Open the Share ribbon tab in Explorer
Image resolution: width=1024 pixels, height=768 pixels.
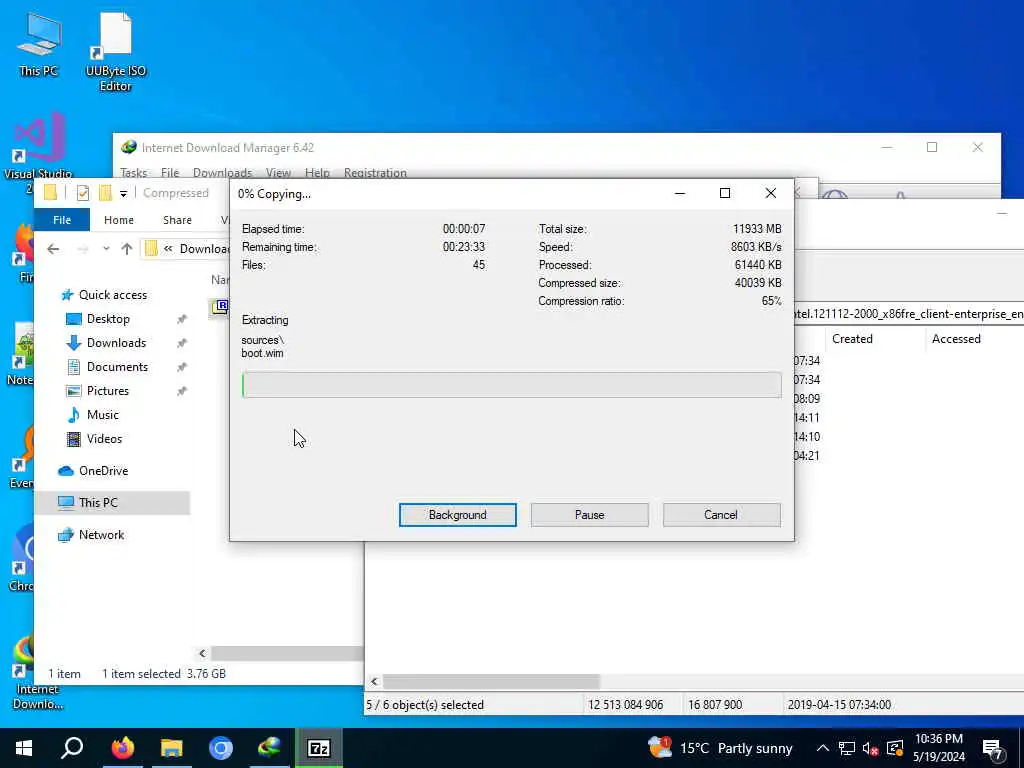(177, 220)
